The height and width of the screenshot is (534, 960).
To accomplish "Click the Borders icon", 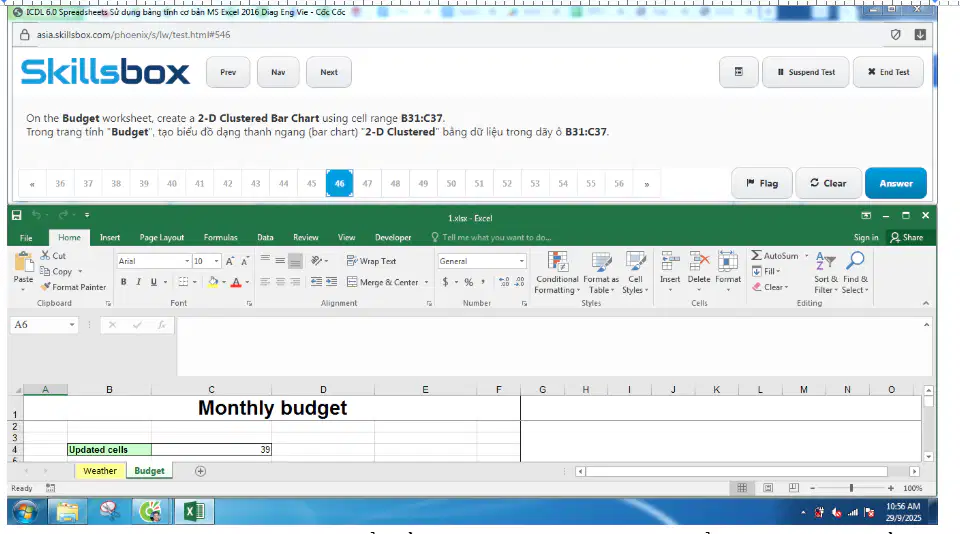I will [183, 282].
